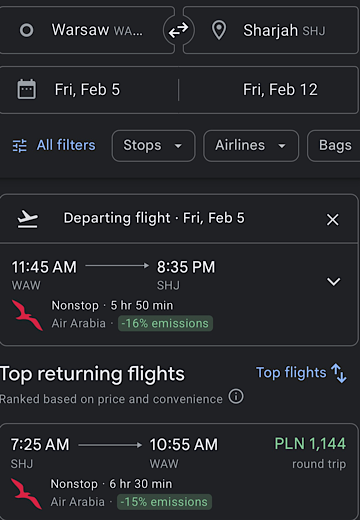
Task: Edit the Warsaw origin field
Action: click(86, 30)
